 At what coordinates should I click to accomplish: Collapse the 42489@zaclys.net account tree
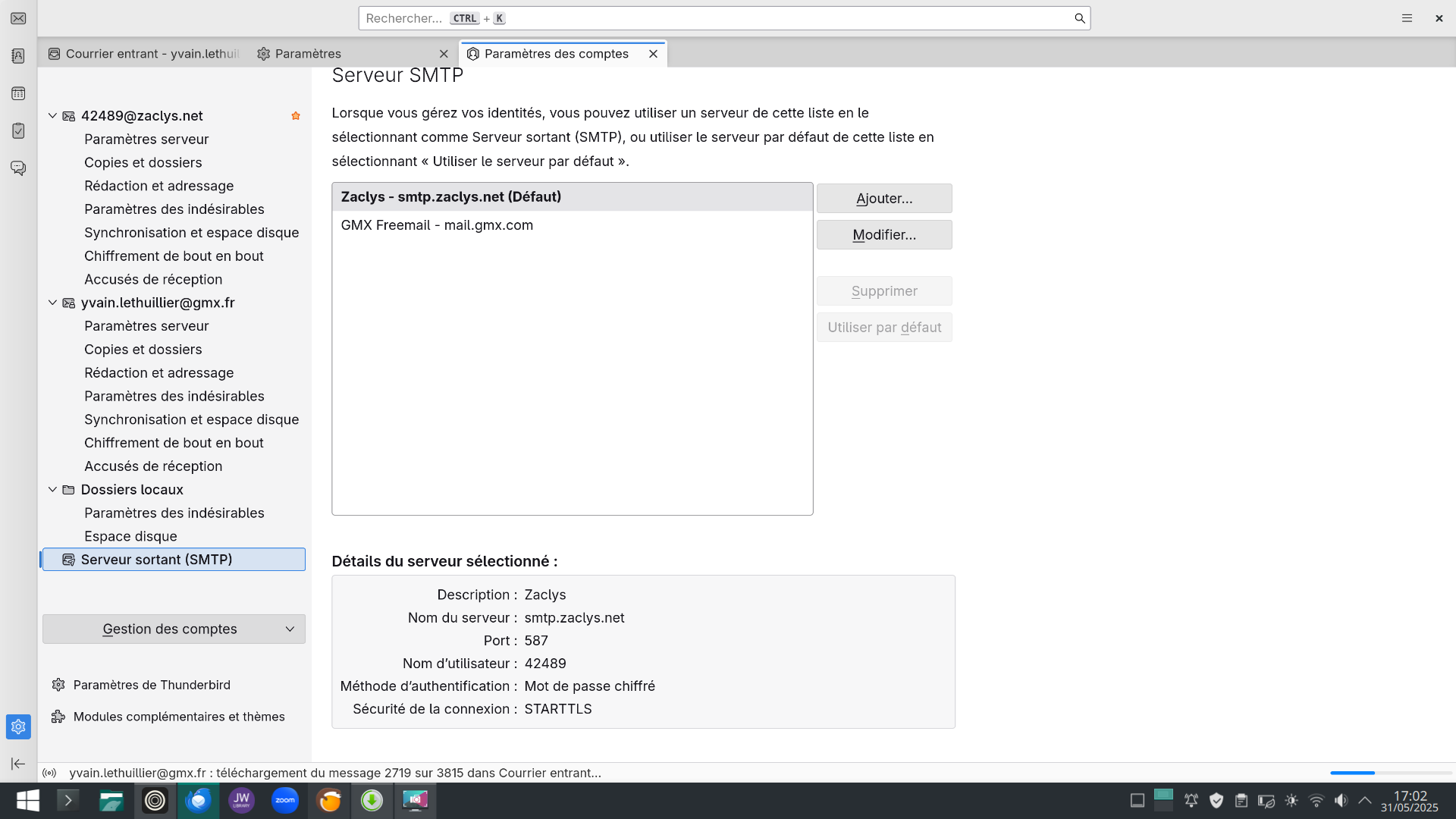click(x=52, y=116)
